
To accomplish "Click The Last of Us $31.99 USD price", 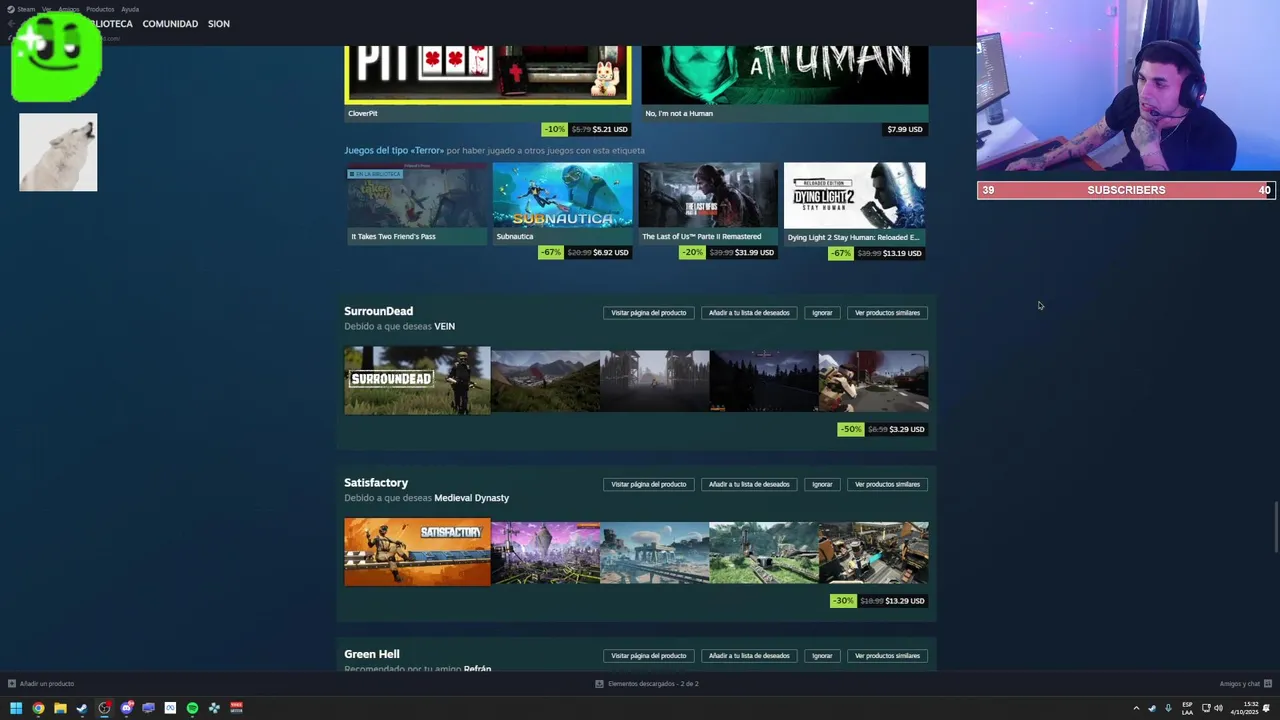I will coord(755,252).
